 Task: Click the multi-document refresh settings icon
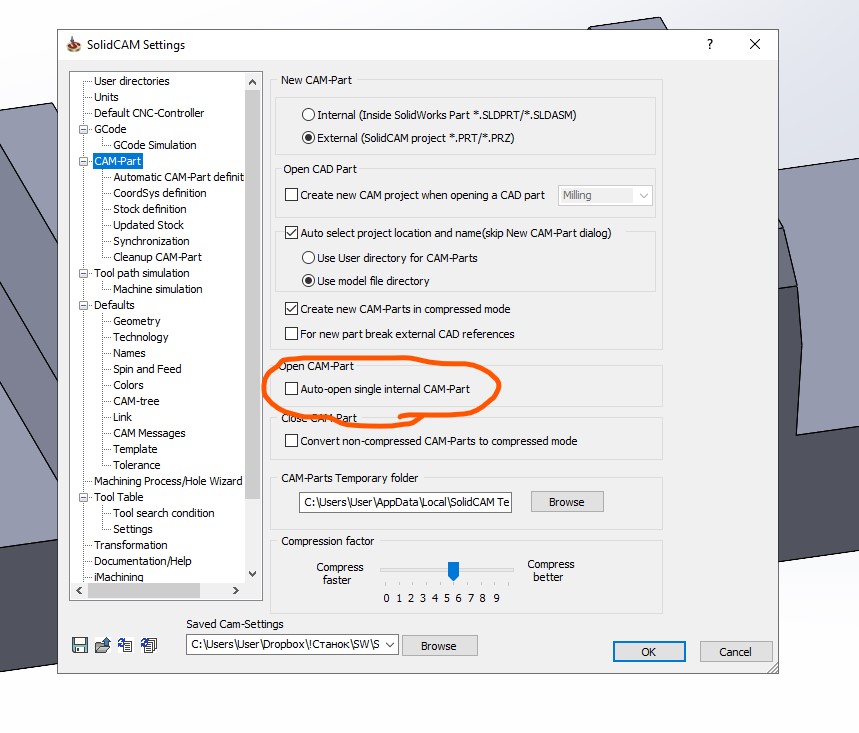(x=148, y=645)
